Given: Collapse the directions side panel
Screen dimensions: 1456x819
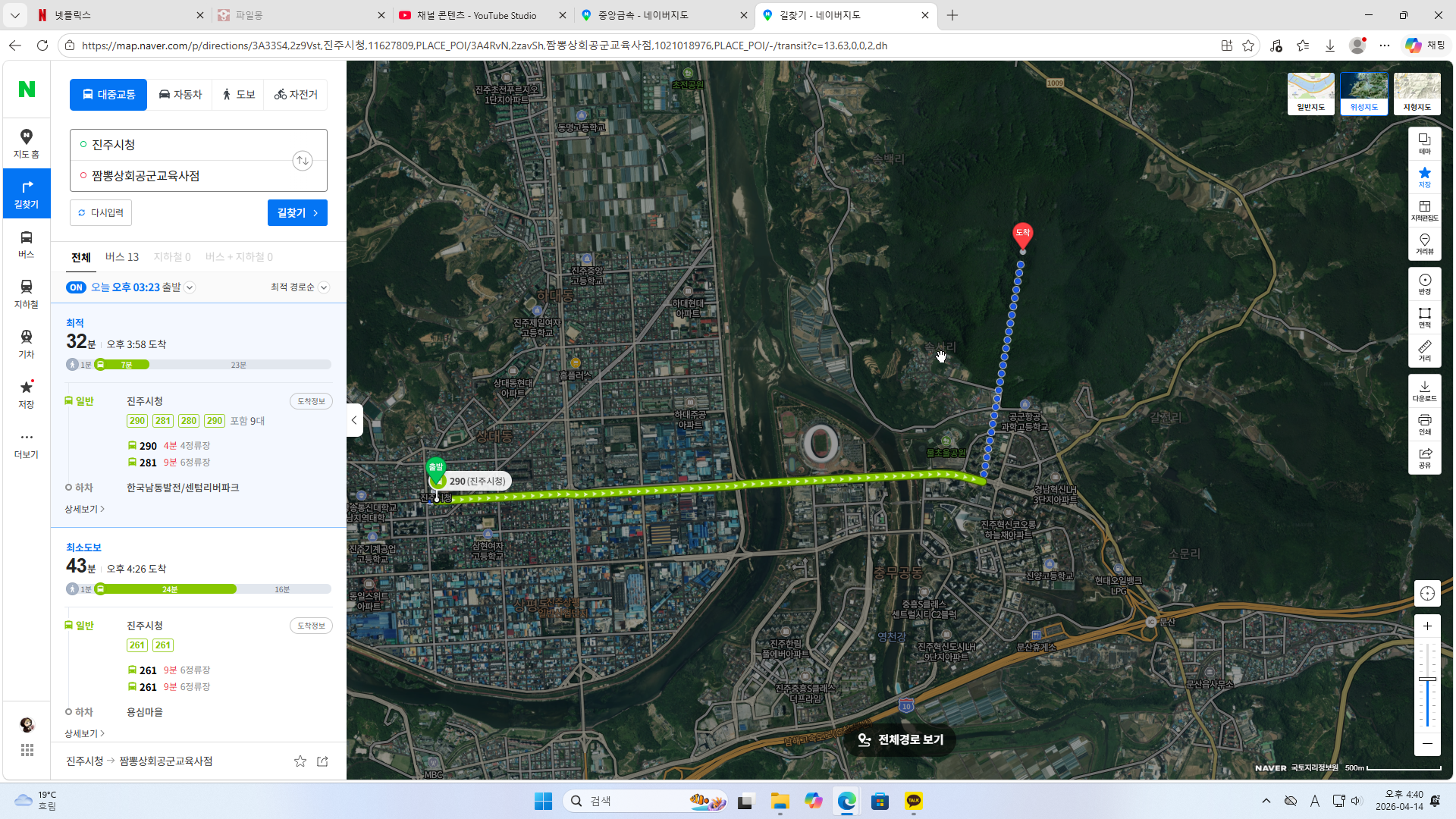Looking at the screenshot, I should tap(354, 420).
